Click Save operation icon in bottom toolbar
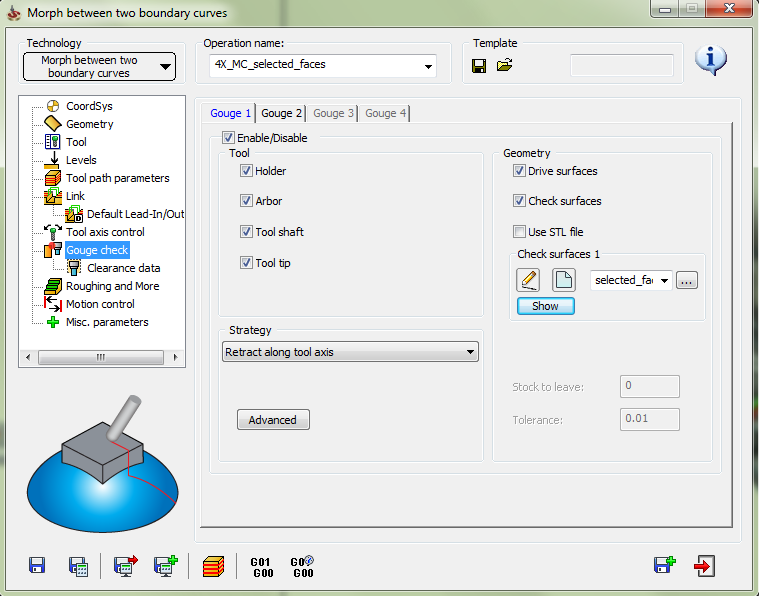Image resolution: width=759 pixels, height=596 pixels. tap(37, 565)
